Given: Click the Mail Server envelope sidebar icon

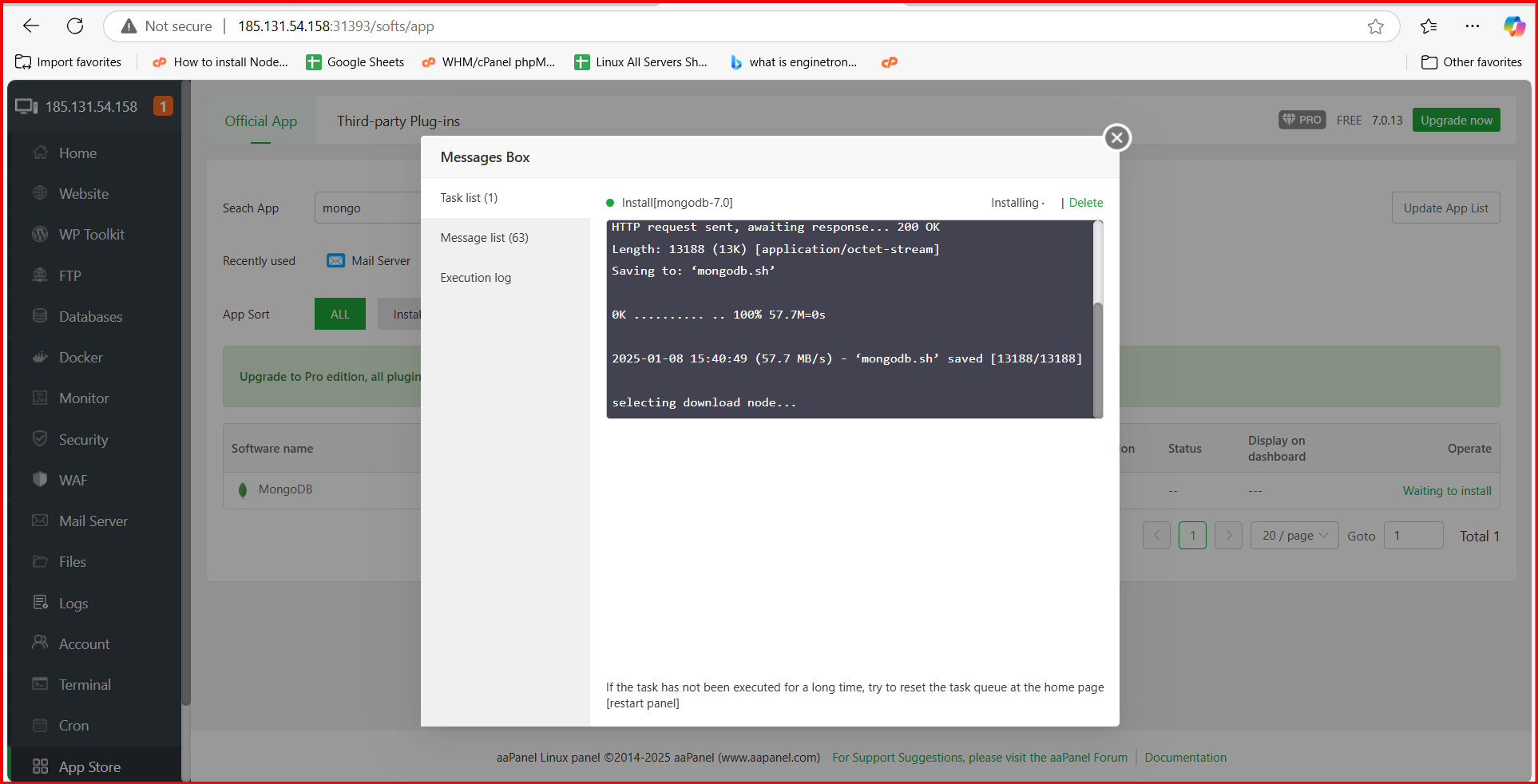Looking at the screenshot, I should (40, 521).
